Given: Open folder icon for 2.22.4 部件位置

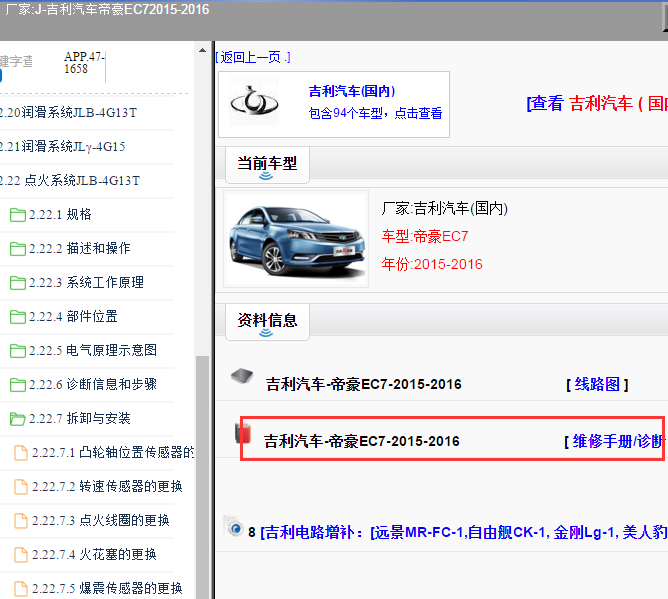Looking at the screenshot, I should 17,317.
